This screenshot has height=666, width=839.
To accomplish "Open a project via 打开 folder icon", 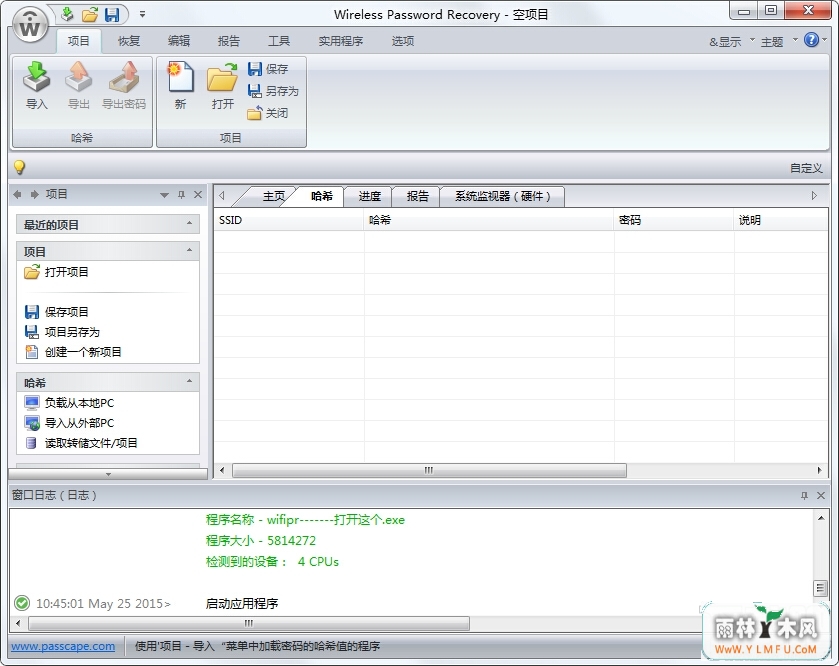I will tap(222, 85).
